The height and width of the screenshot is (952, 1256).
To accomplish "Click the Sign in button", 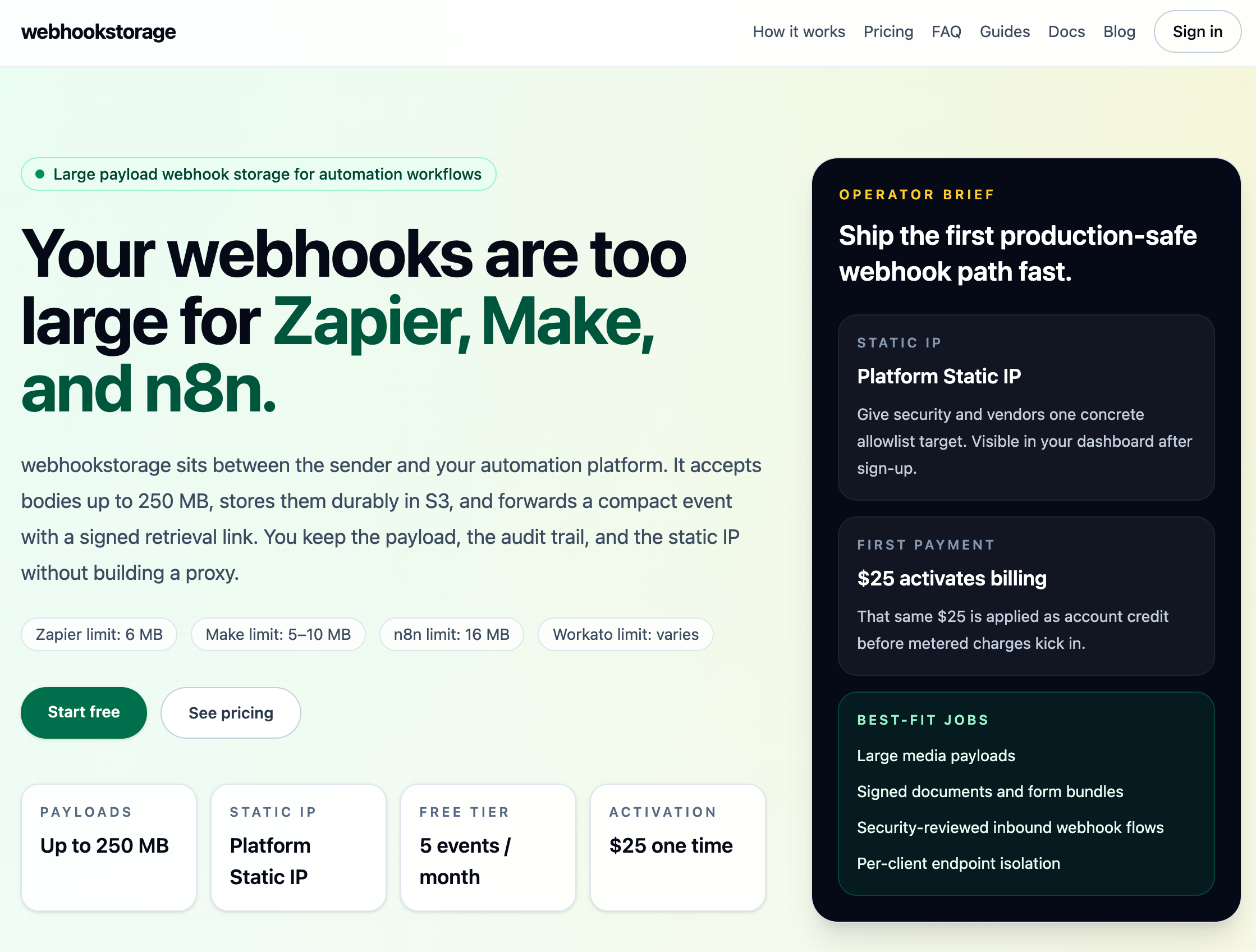I will (1198, 32).
